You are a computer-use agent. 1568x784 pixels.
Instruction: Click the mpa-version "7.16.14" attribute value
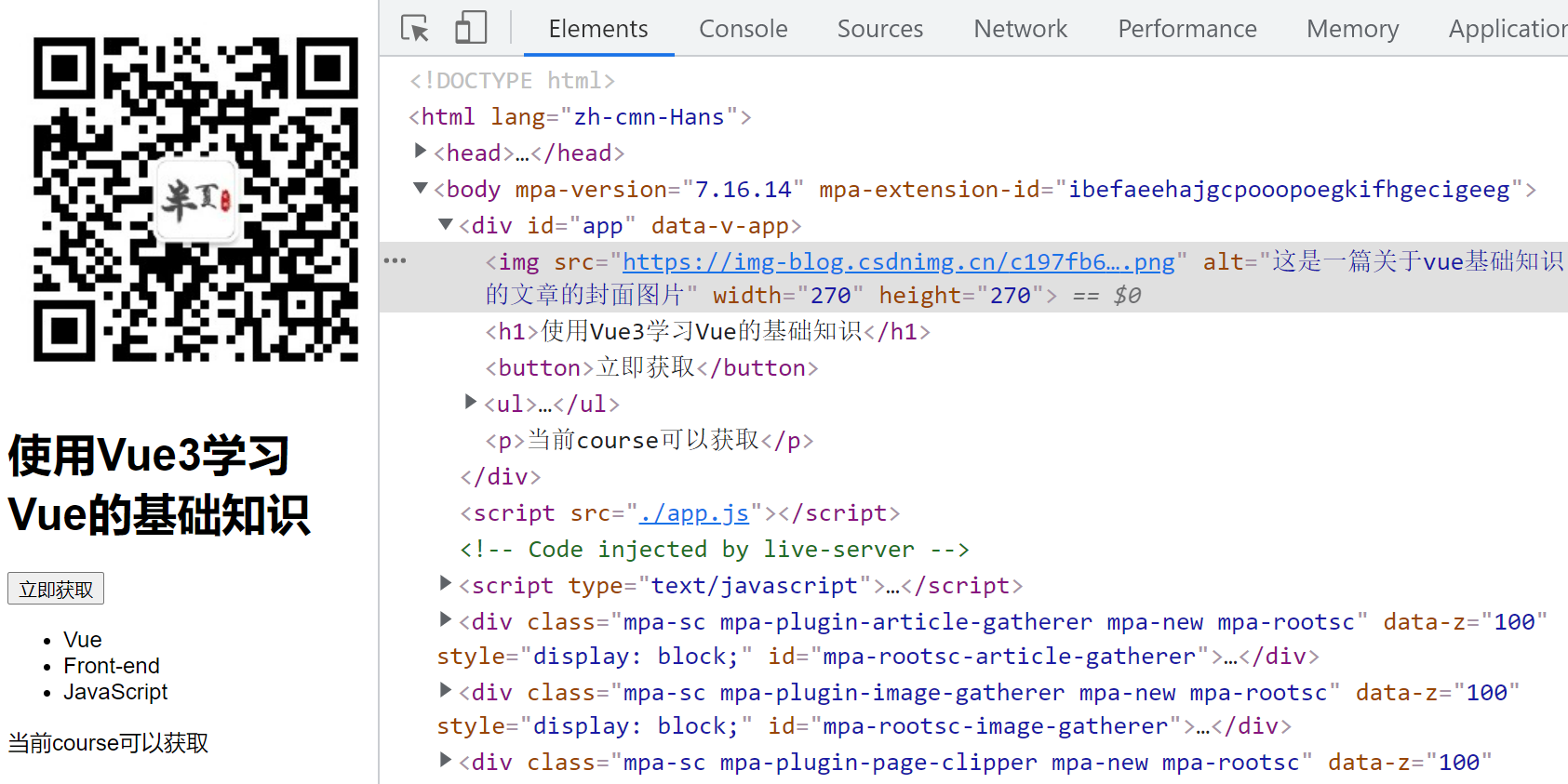click(x=743, y=190)
